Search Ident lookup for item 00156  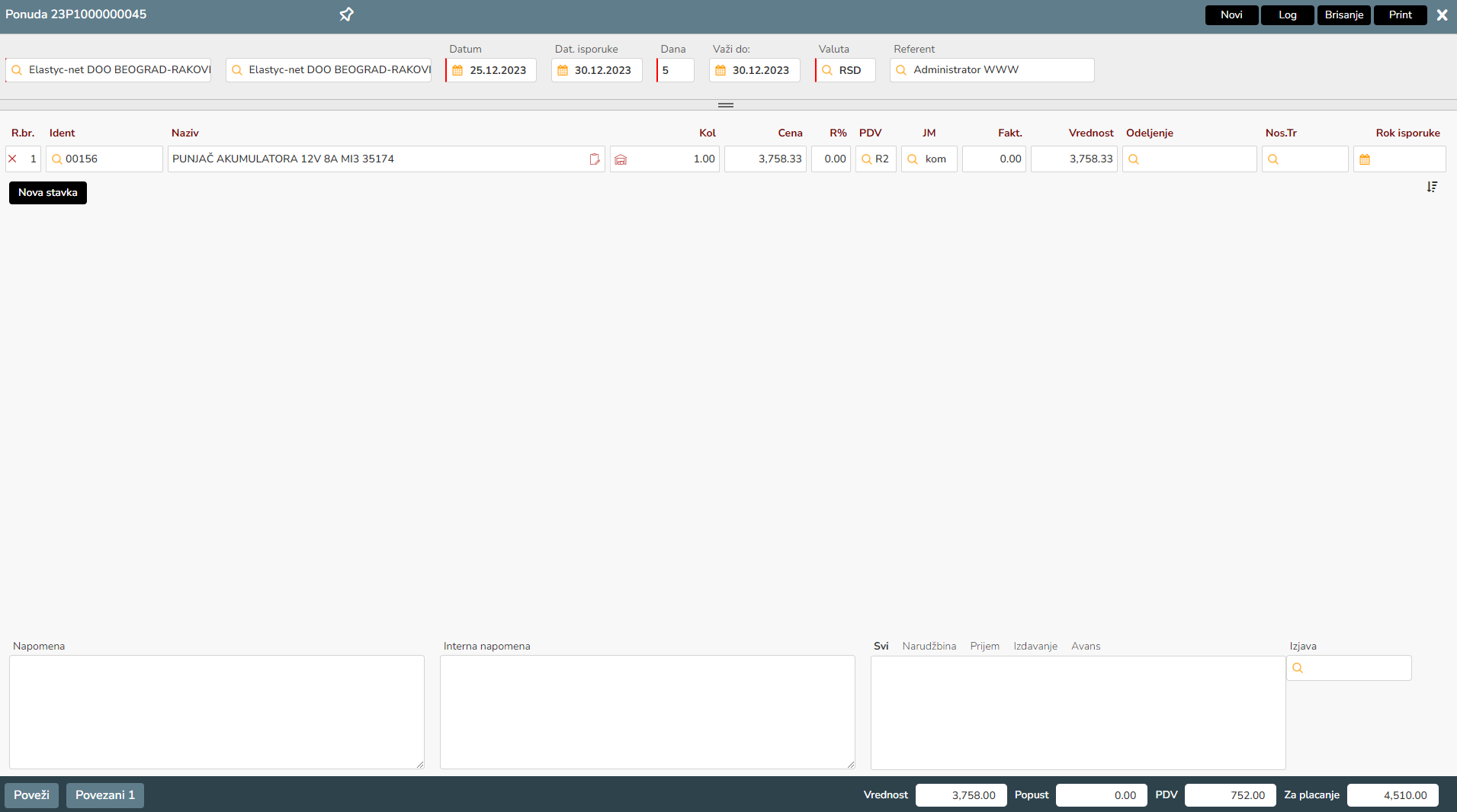point(56,159)
